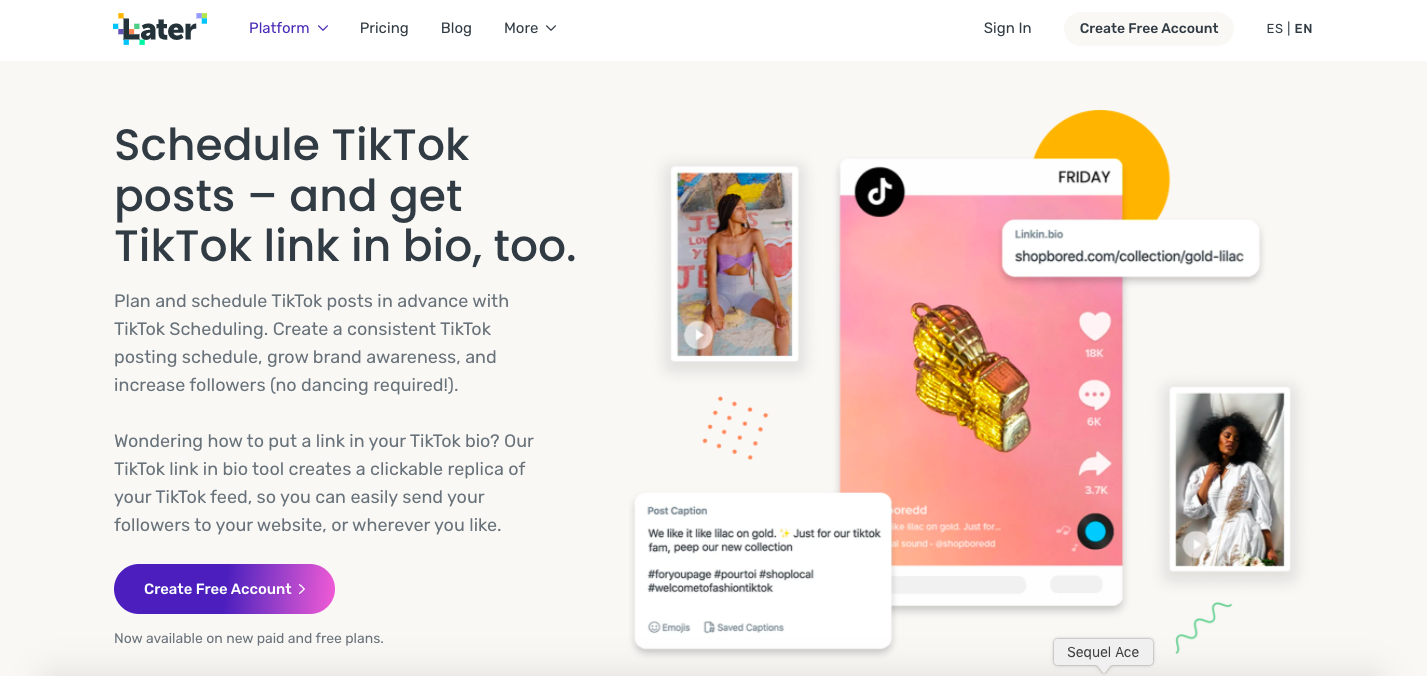Click the Later logo in header
Viewport: 1427px width, 676px height.
pyautogui.click(x=160, y=28)
